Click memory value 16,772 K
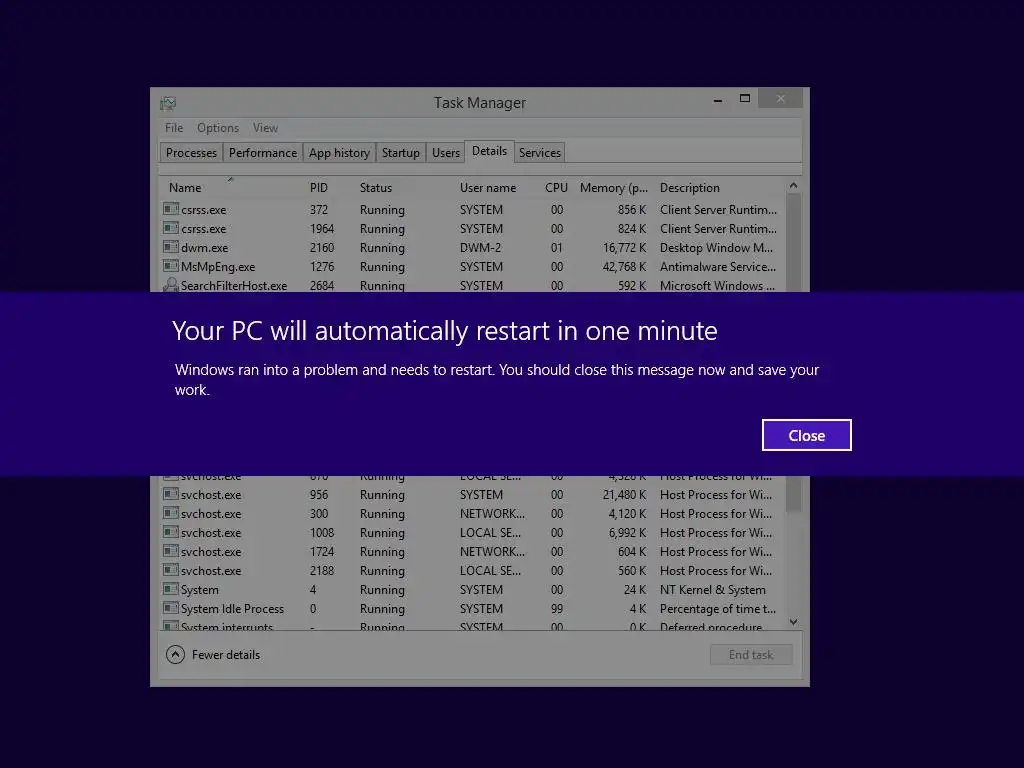This screenshot has height=768, width=1024. (624, 248)
